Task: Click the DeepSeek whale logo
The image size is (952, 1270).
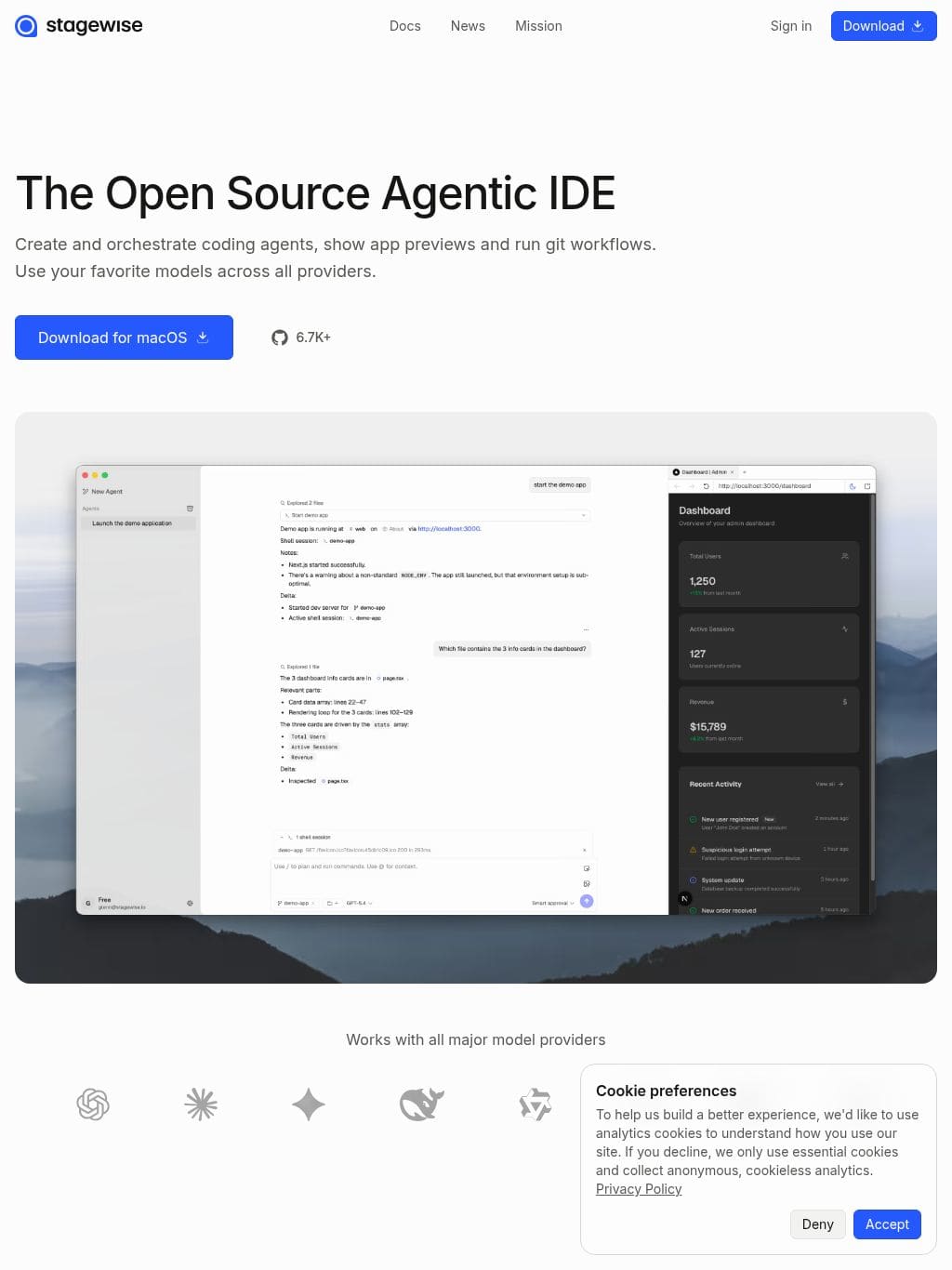Action: point(421,1105)
